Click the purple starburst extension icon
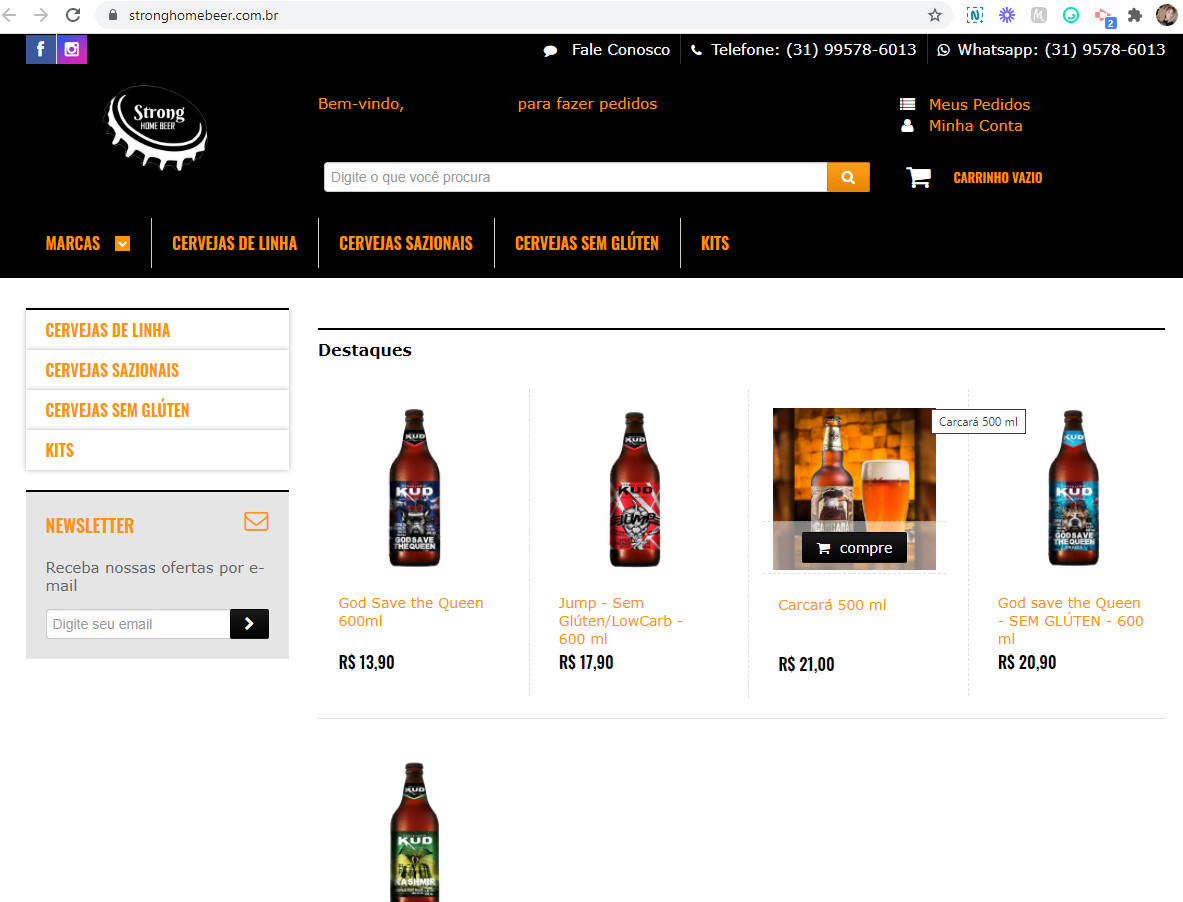 (1007, 15)
